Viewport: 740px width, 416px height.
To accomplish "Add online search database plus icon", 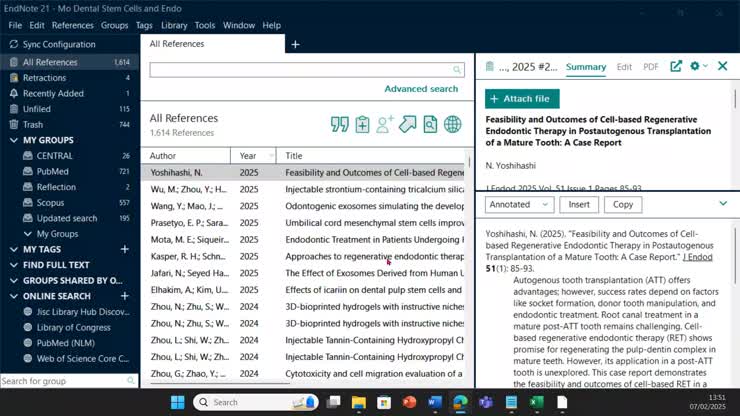I will click(125, 296).
